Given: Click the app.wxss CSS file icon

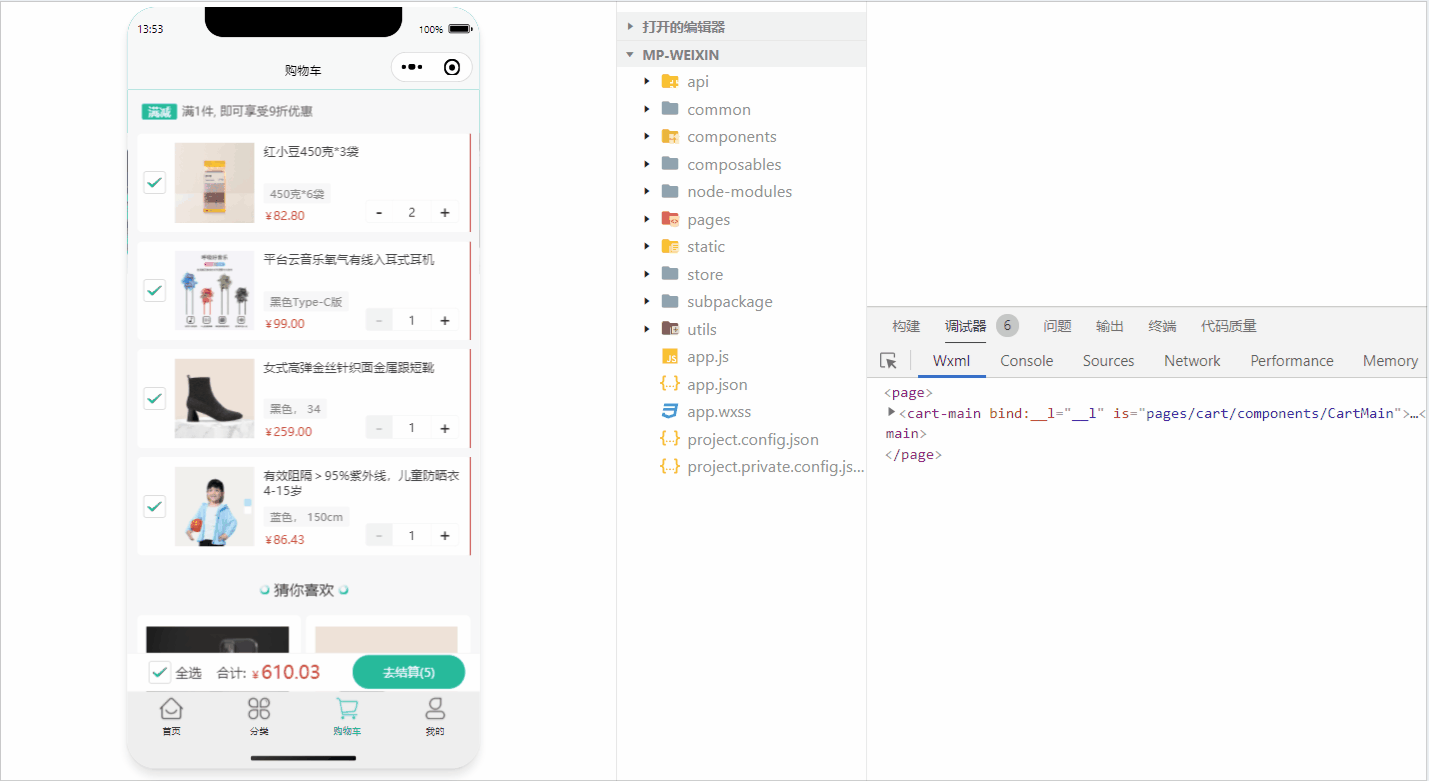Looking at the screenshot, I should point(670,412).
